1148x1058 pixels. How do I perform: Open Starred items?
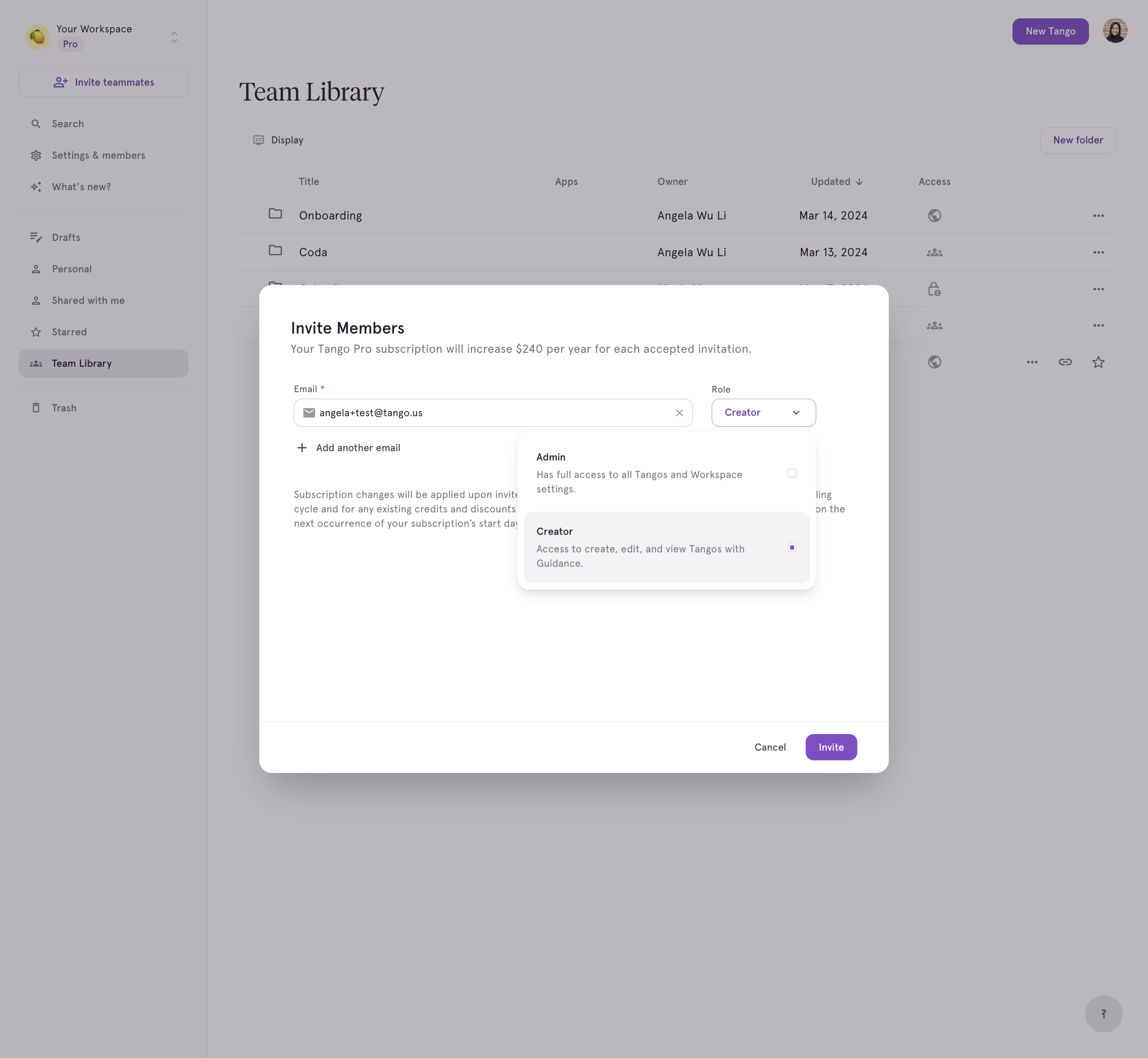[x=104, y=331]
